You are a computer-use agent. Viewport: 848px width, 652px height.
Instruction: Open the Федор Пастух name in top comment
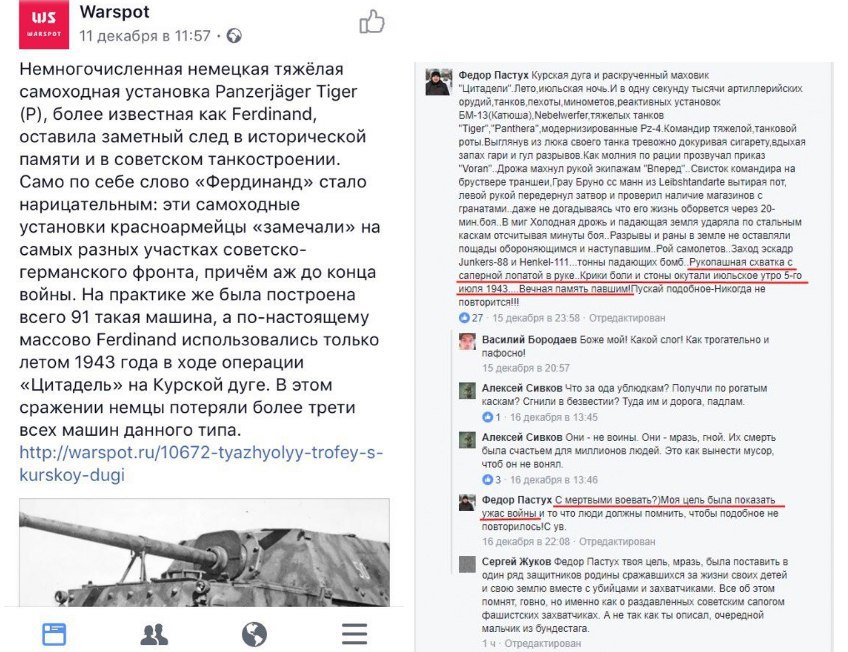(x=494, y=75)
